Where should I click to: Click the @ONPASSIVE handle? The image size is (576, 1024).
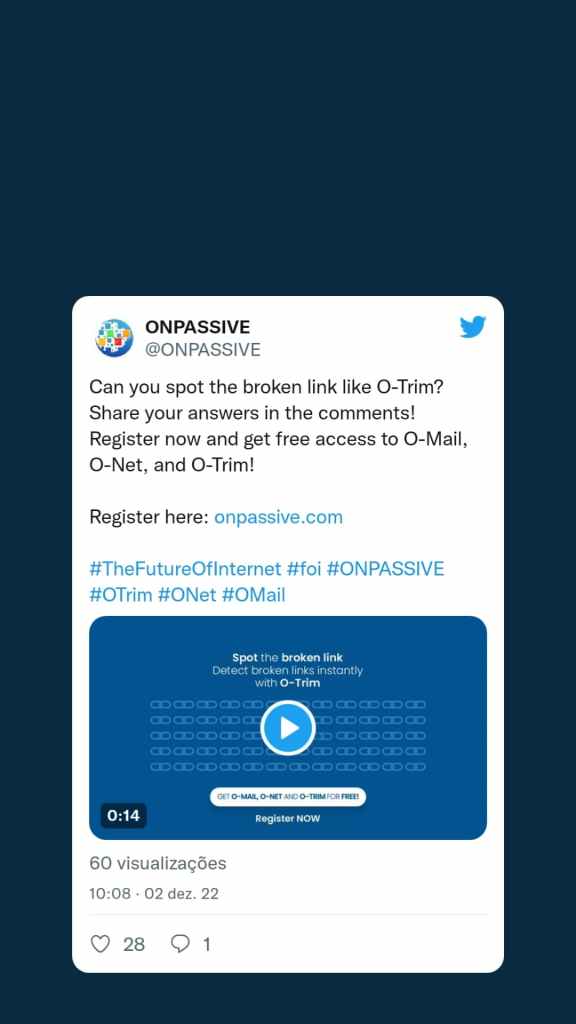pyautogui.click(x=202, y=350)
